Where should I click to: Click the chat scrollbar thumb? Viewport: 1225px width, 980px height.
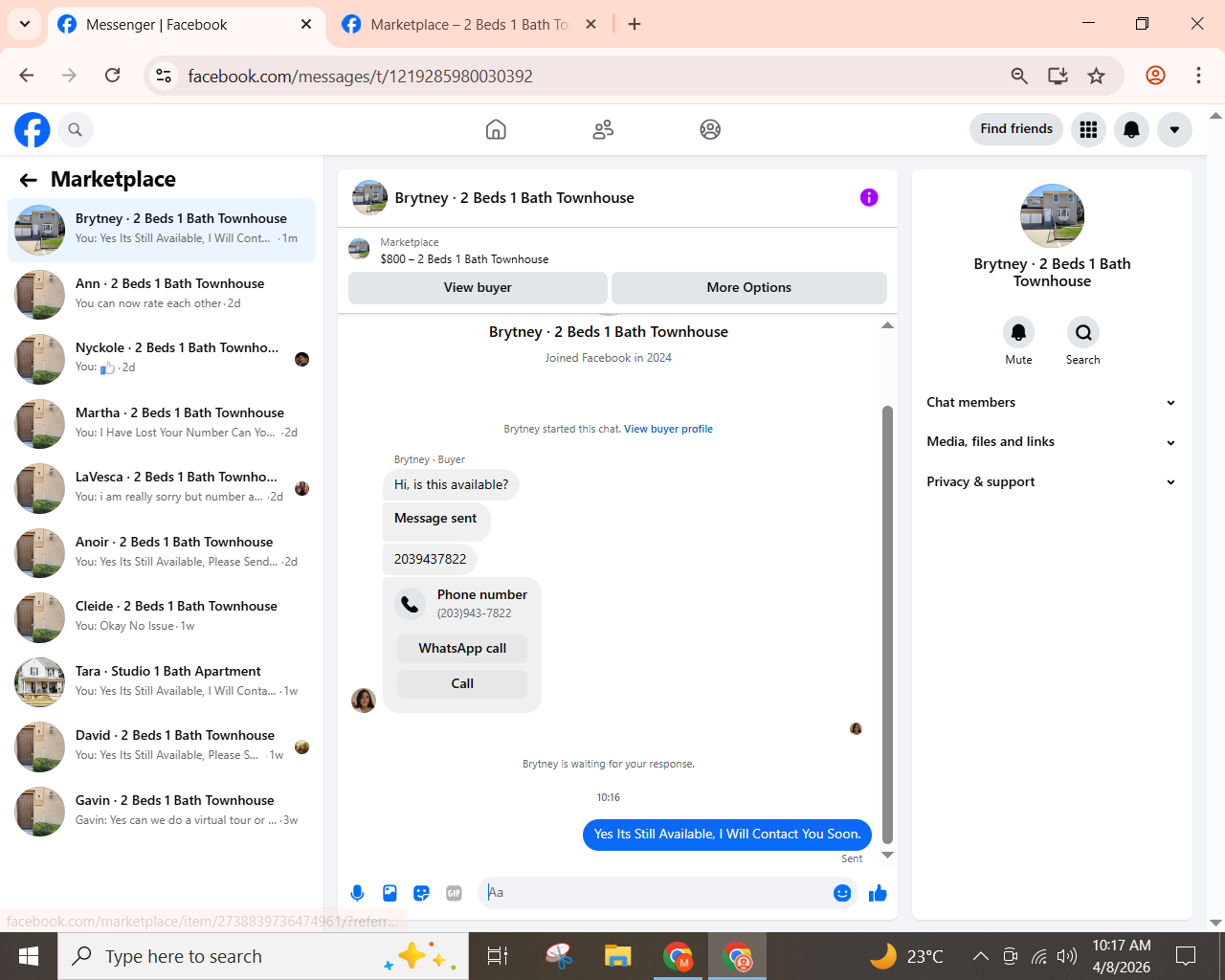(x=887, y=624)
